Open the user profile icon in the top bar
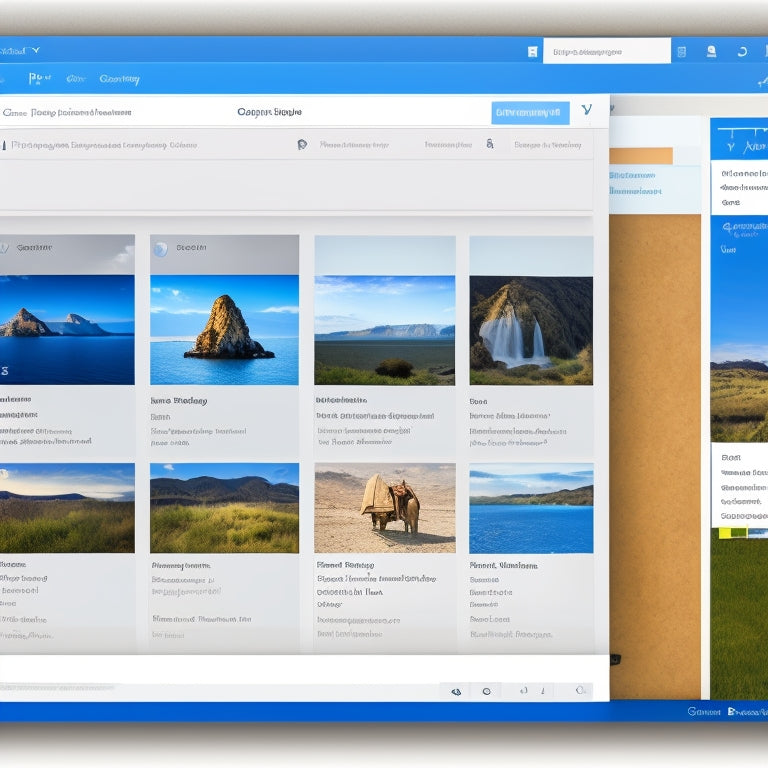This screenshot has width=768, height=768. coord(711,52)
